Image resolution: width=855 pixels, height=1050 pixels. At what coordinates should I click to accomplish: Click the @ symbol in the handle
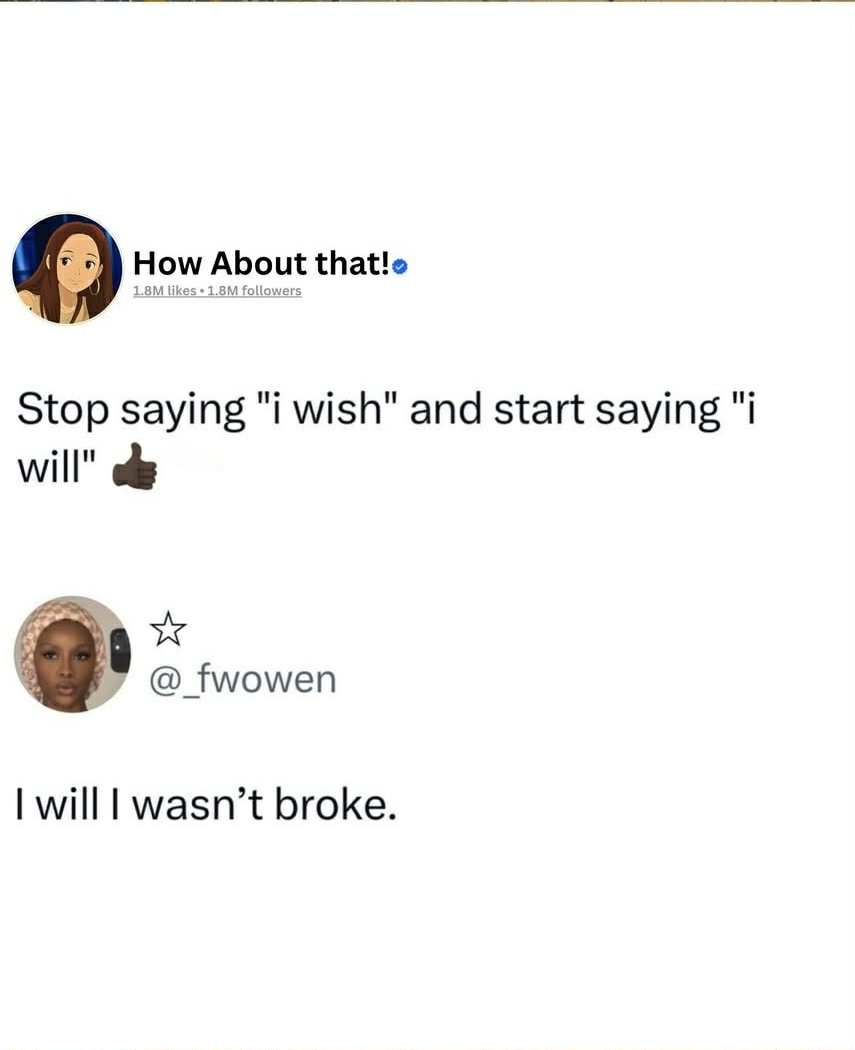coord(163,680)
